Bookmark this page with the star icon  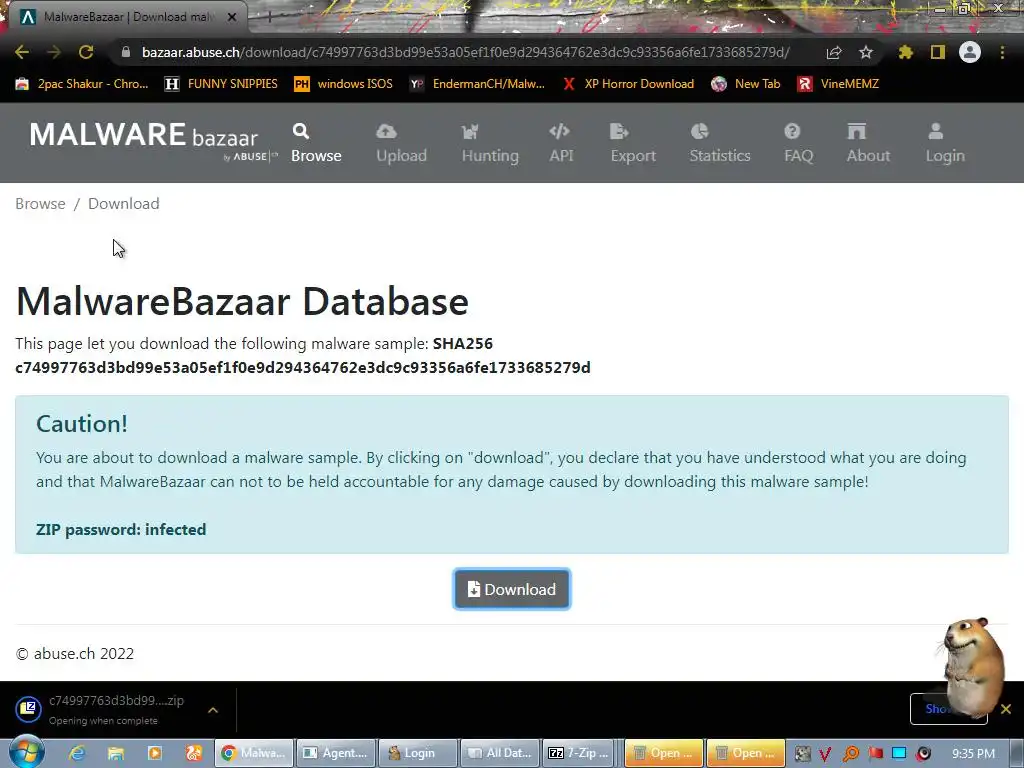[866, 52]
